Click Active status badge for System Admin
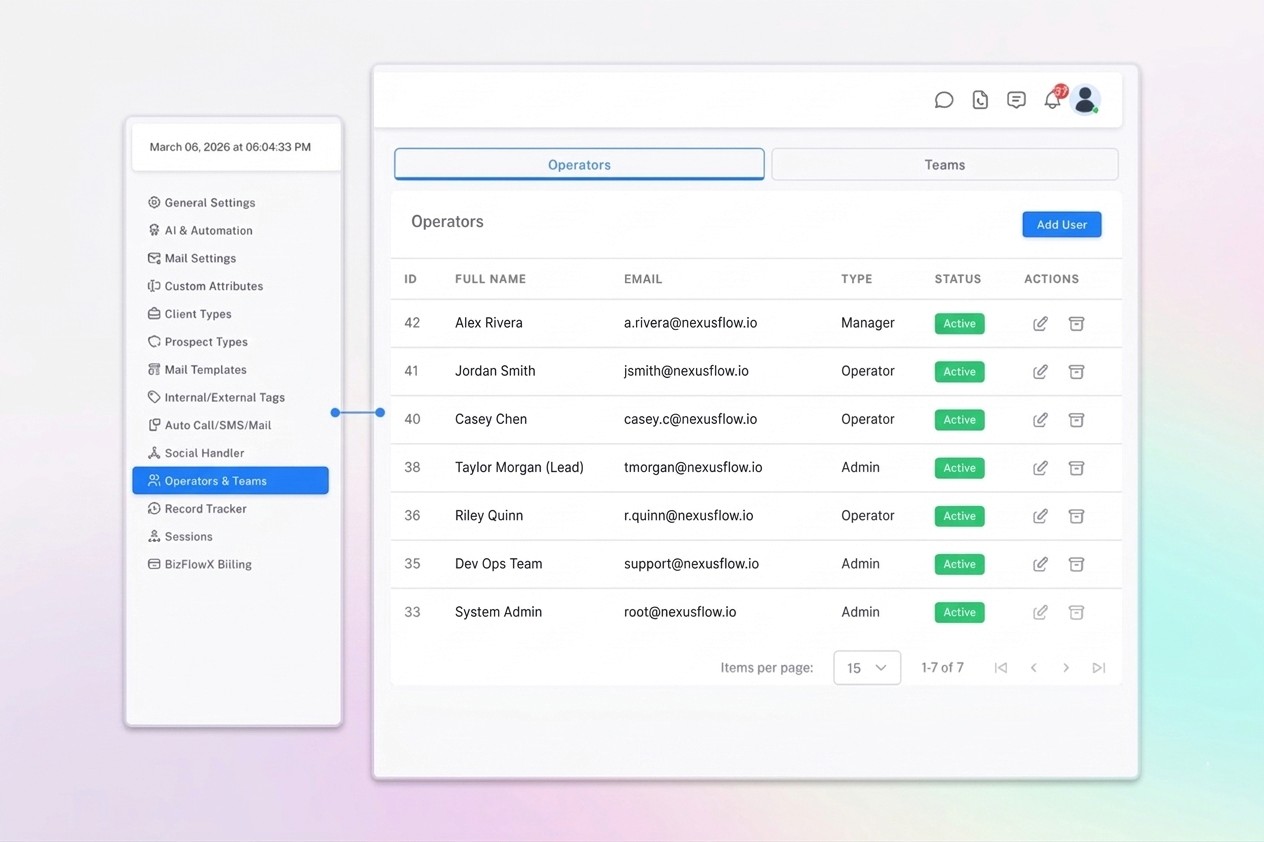Image resolution: width=1264 pixels, height=842 pixels. point(960,612)
